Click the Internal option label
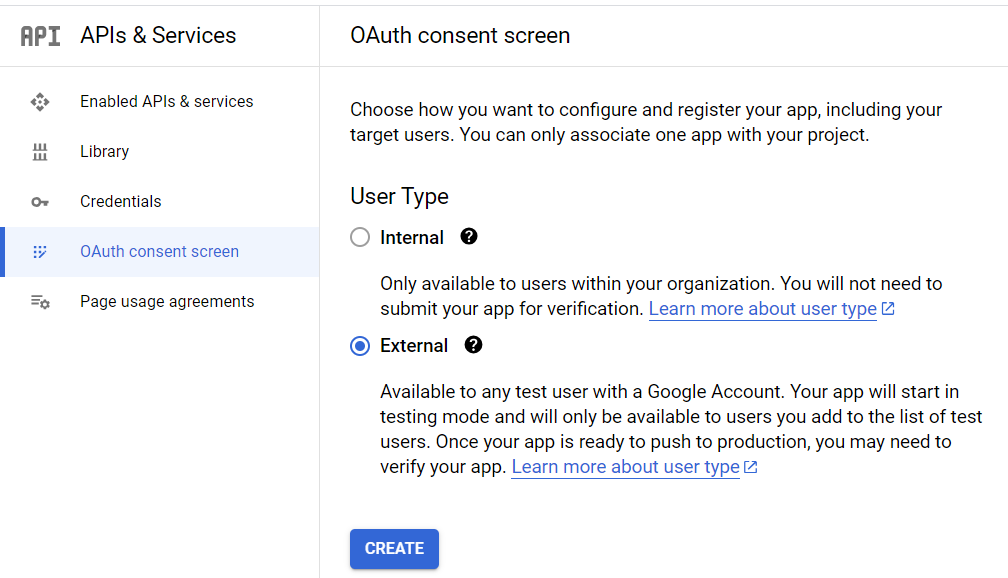 [412, 238]
